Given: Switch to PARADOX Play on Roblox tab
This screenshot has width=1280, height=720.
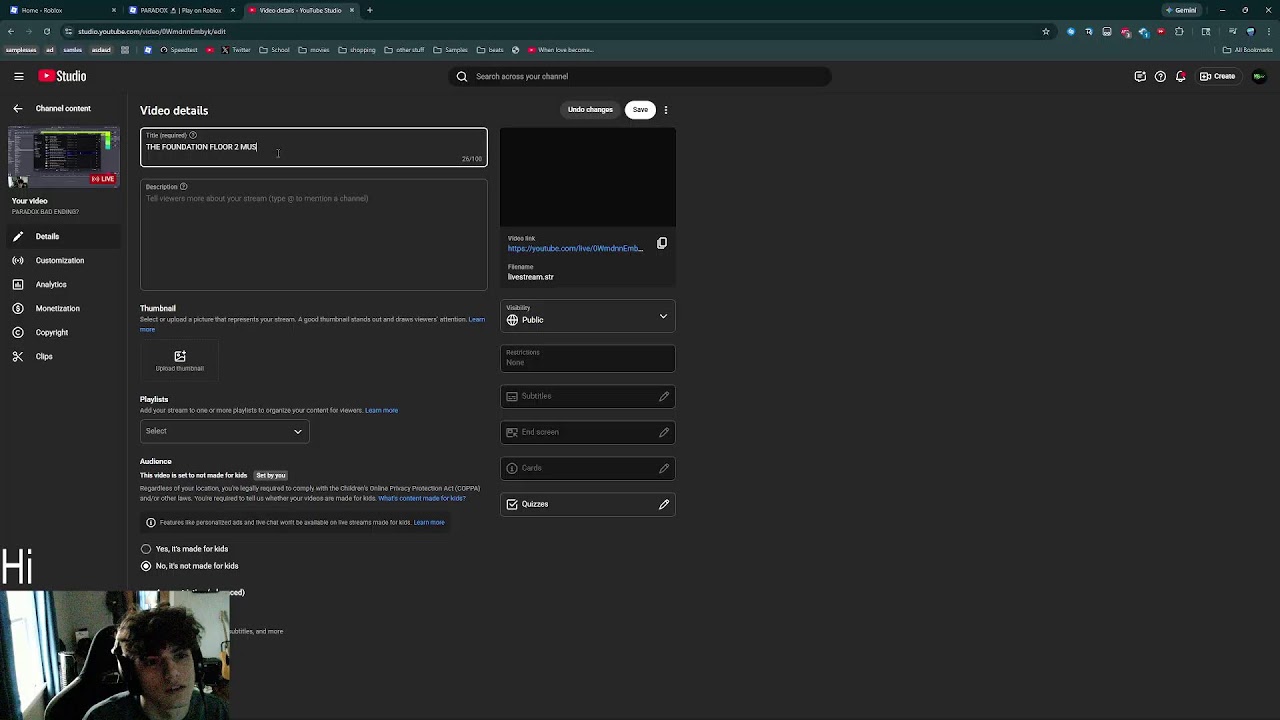Looking at the screenshot, I should (181, 10).
